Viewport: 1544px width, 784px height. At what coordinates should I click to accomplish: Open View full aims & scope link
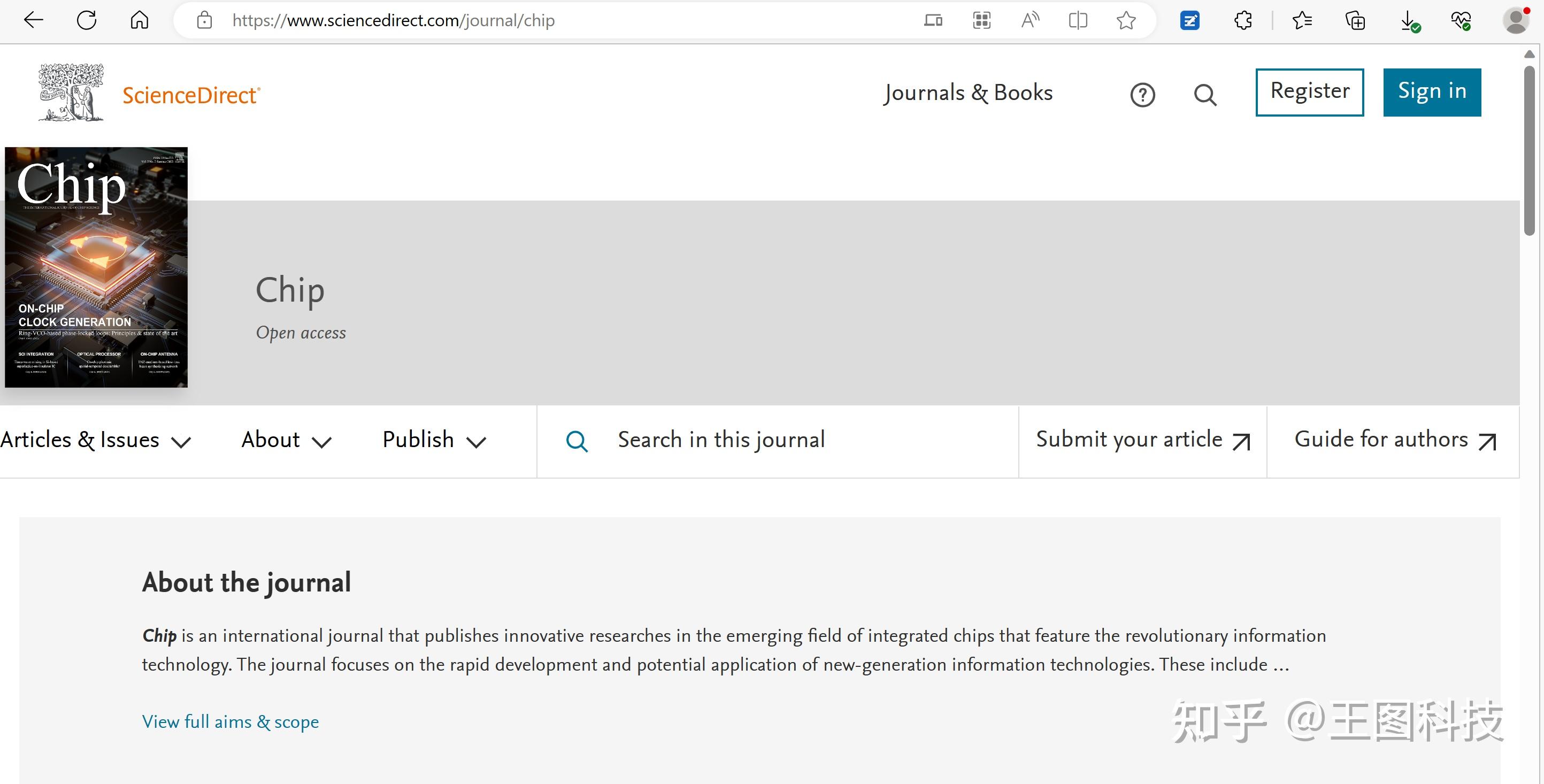point(230,721)
